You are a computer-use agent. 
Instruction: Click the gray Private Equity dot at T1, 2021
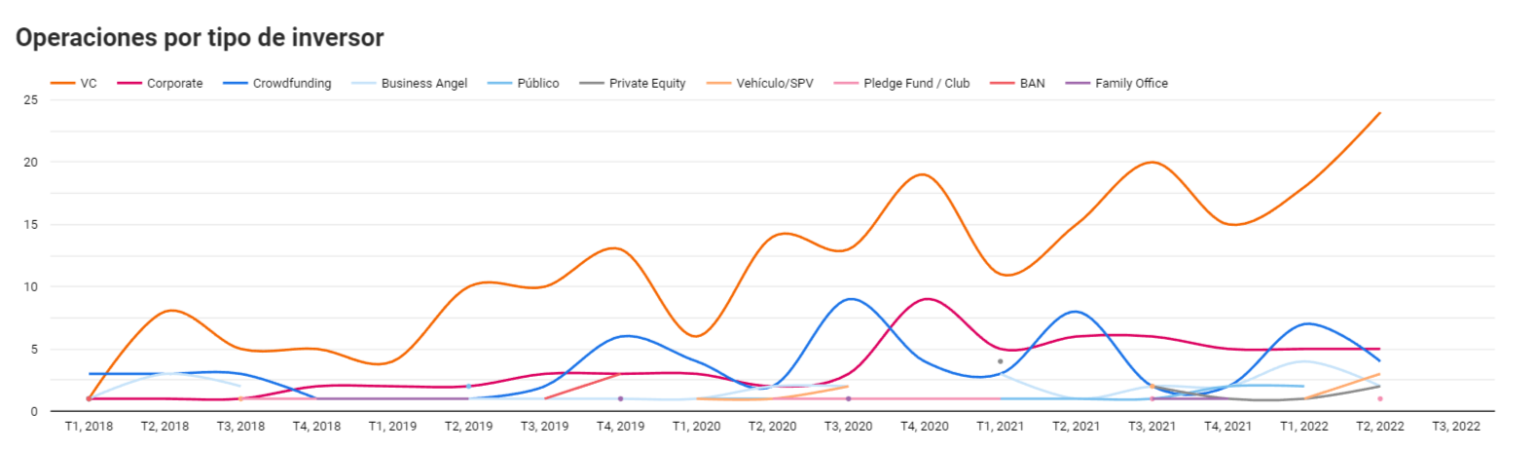pos(1000,361)
